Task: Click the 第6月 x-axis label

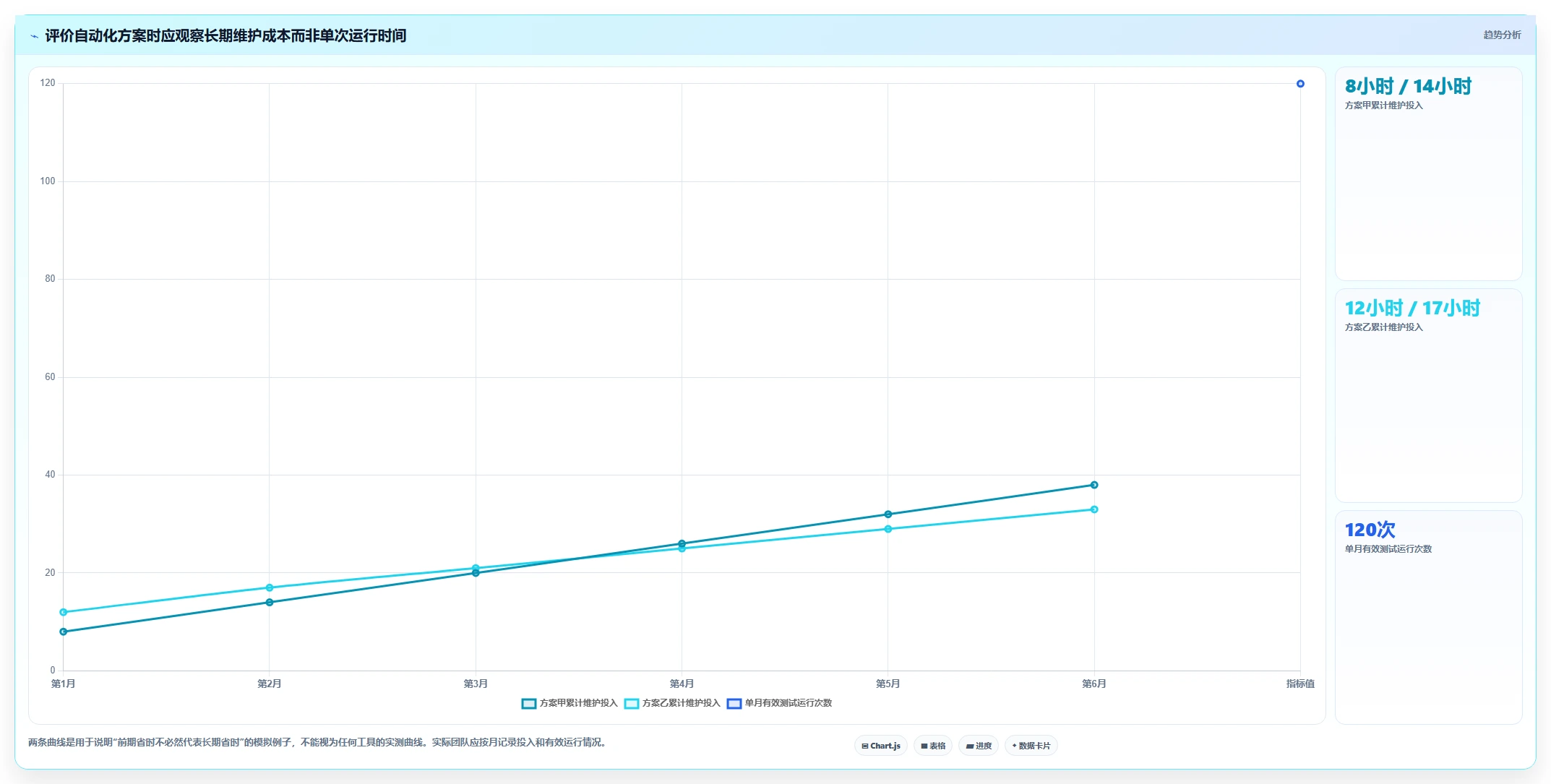Action: click(x=1094, y=684)
